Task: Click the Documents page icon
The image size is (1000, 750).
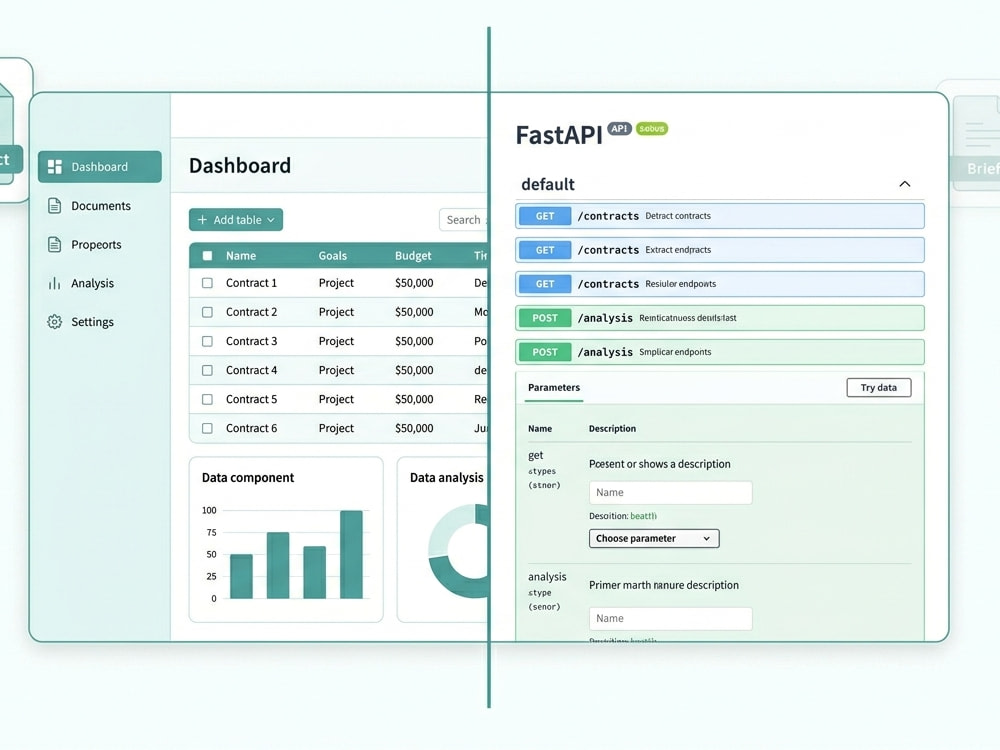Action: [55, 205]
